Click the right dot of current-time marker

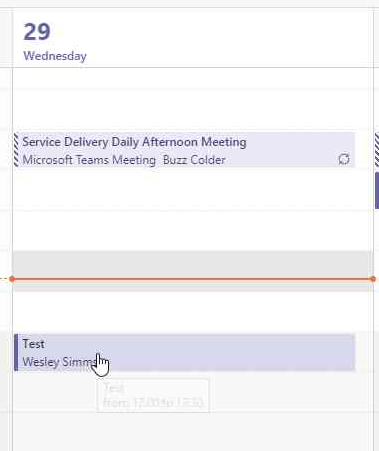point(373,279)
